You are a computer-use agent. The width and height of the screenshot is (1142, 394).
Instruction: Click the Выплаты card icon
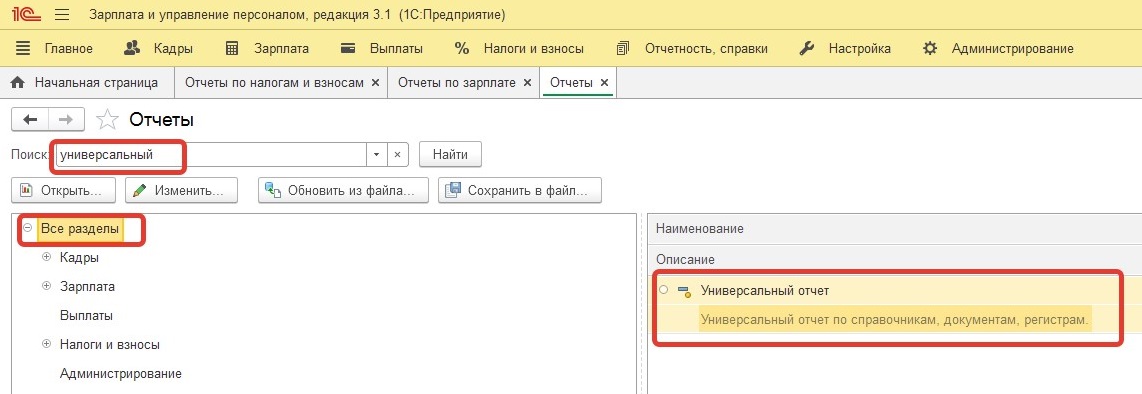[348, 49]
